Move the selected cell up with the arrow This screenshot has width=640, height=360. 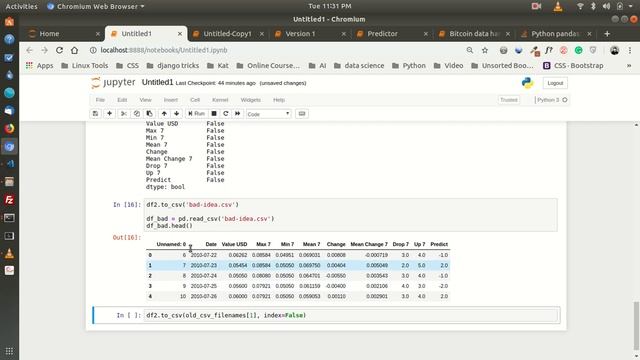tap(164, 114)
